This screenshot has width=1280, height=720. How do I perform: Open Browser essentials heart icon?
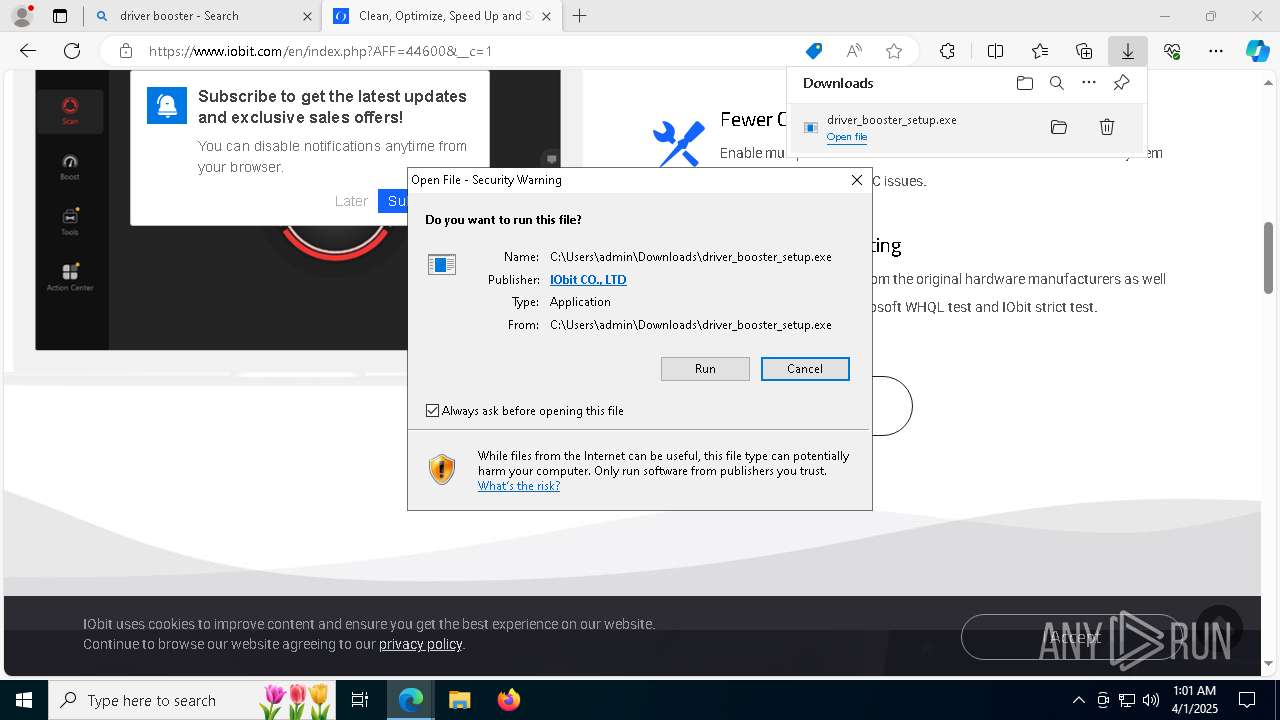click(x=1172, y=51)
